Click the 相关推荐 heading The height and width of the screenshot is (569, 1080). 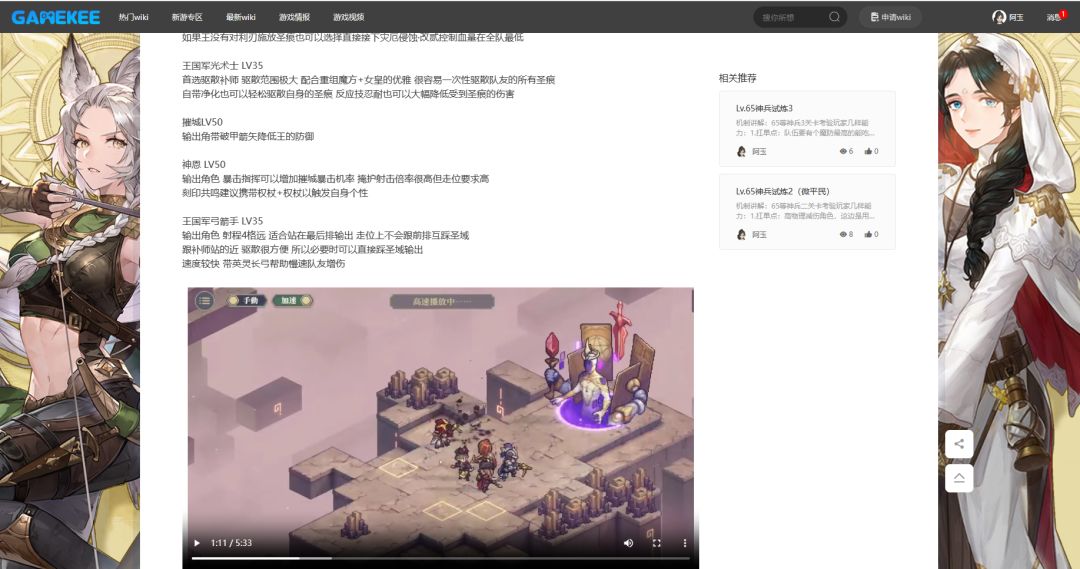tap(738, 79)
